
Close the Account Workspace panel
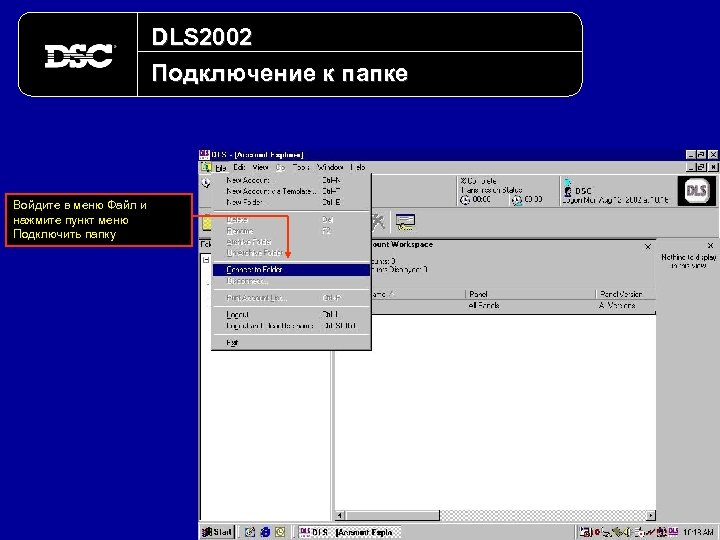(x=647, y=247)
